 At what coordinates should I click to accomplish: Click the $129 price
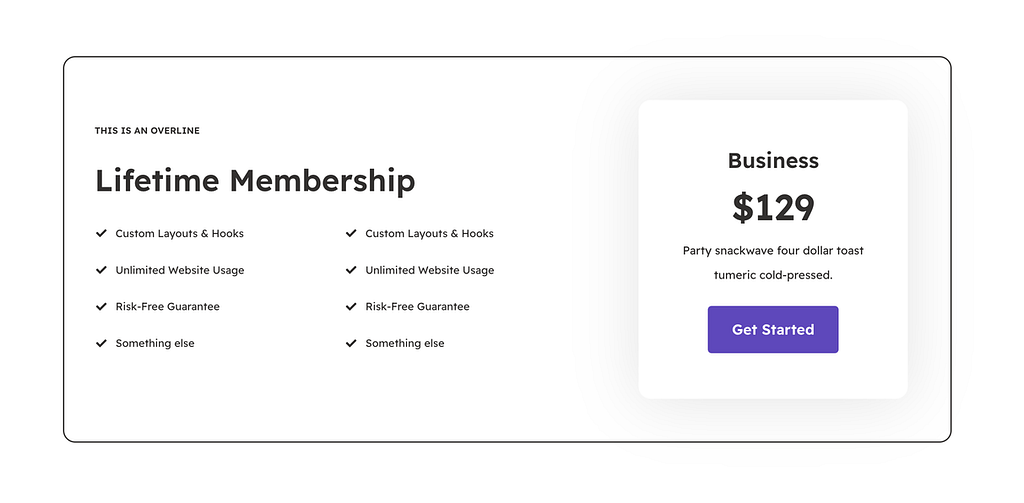[x=773, y=208]
